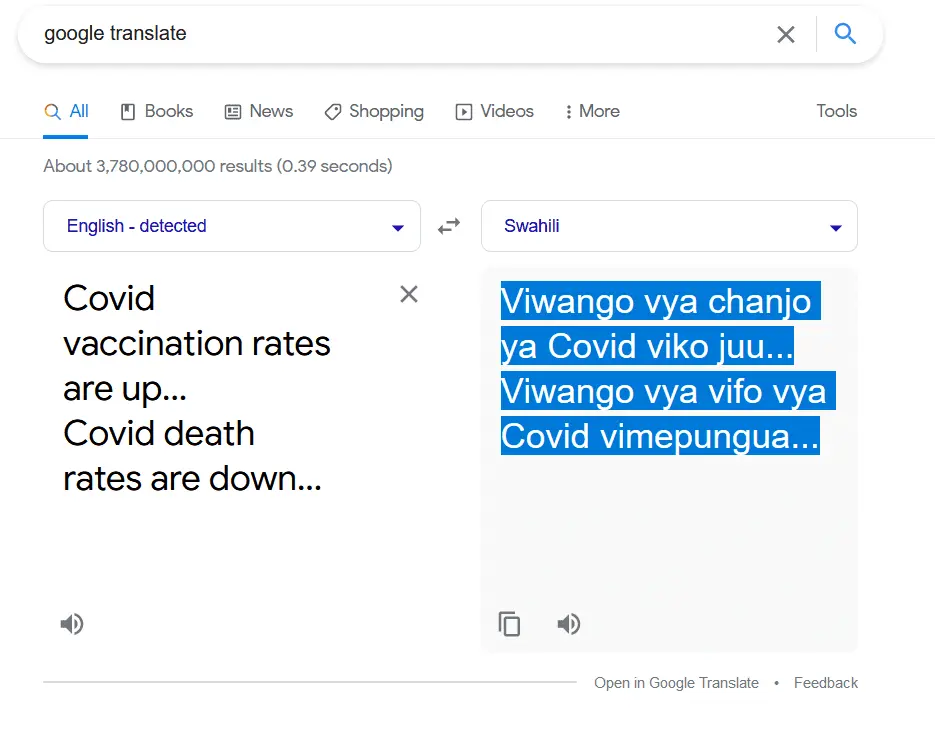Swap the source and target languages
935x729 pixels.
450,226
